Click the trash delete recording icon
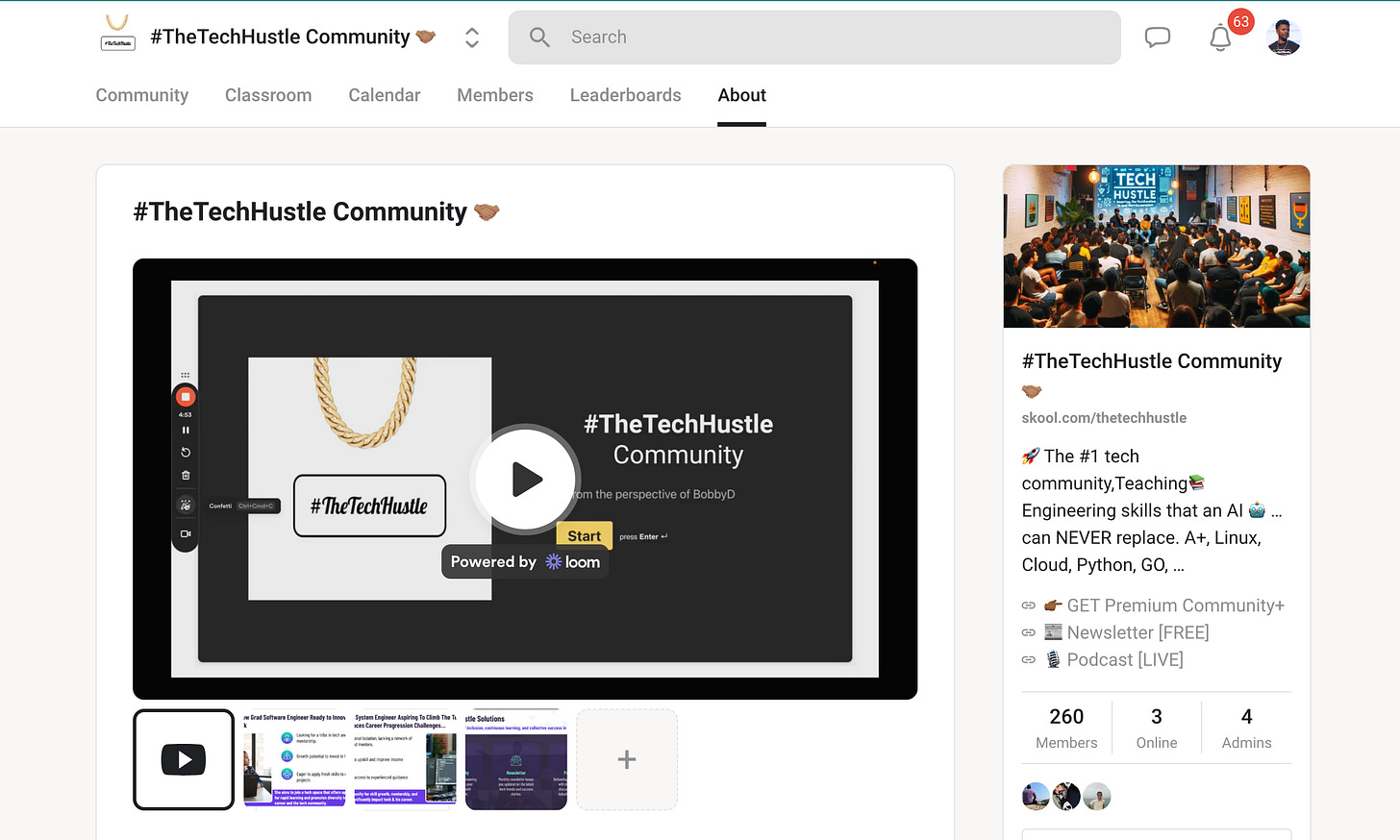The height and width of the screenshot is (840, 1400). tap(186, 475)
